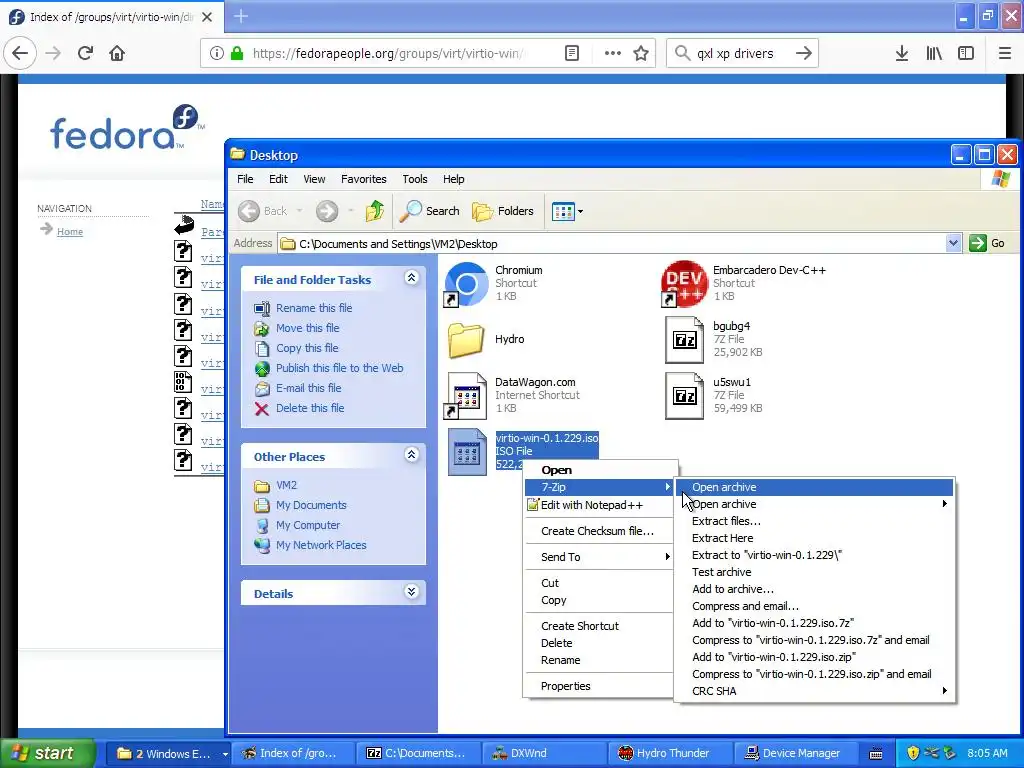The width and height of the screenshot is (1024, 768).
Task: Open the Explorer File menu
Action: point(245,179)
